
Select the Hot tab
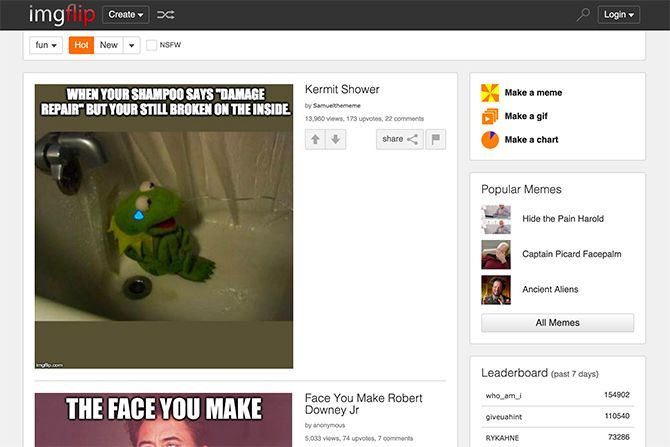81,45
